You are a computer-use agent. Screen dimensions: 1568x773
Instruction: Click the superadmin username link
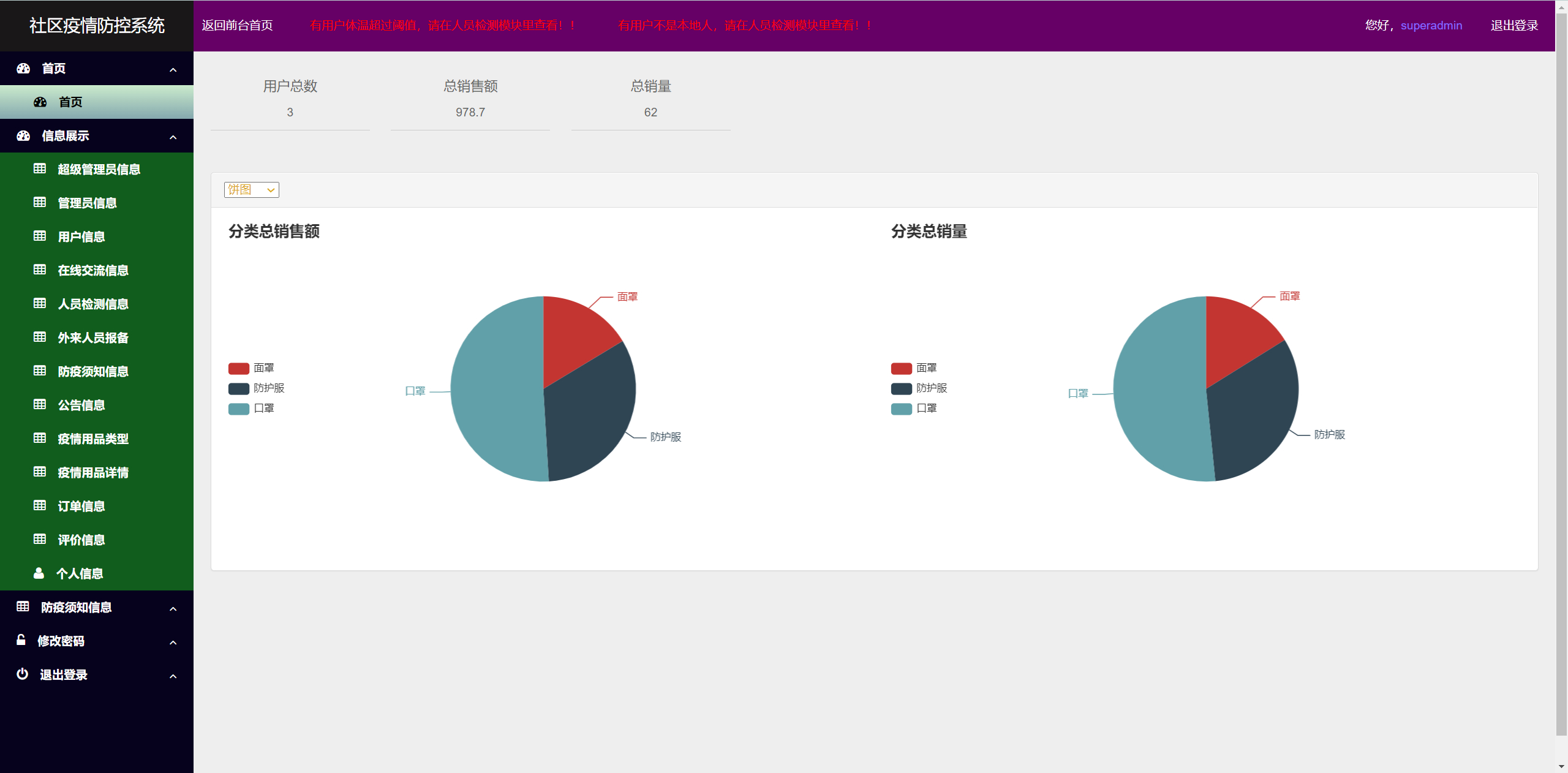coord(1431,26)
